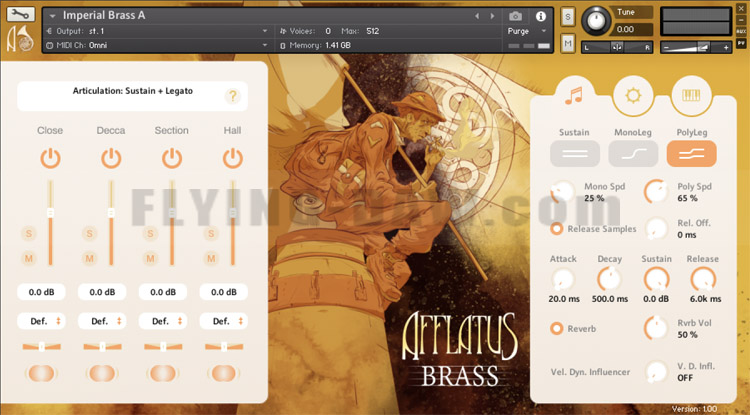Viewport: 750px width, 415px height.
Task: Click the Max voices value 512
Action: [372, 31]
